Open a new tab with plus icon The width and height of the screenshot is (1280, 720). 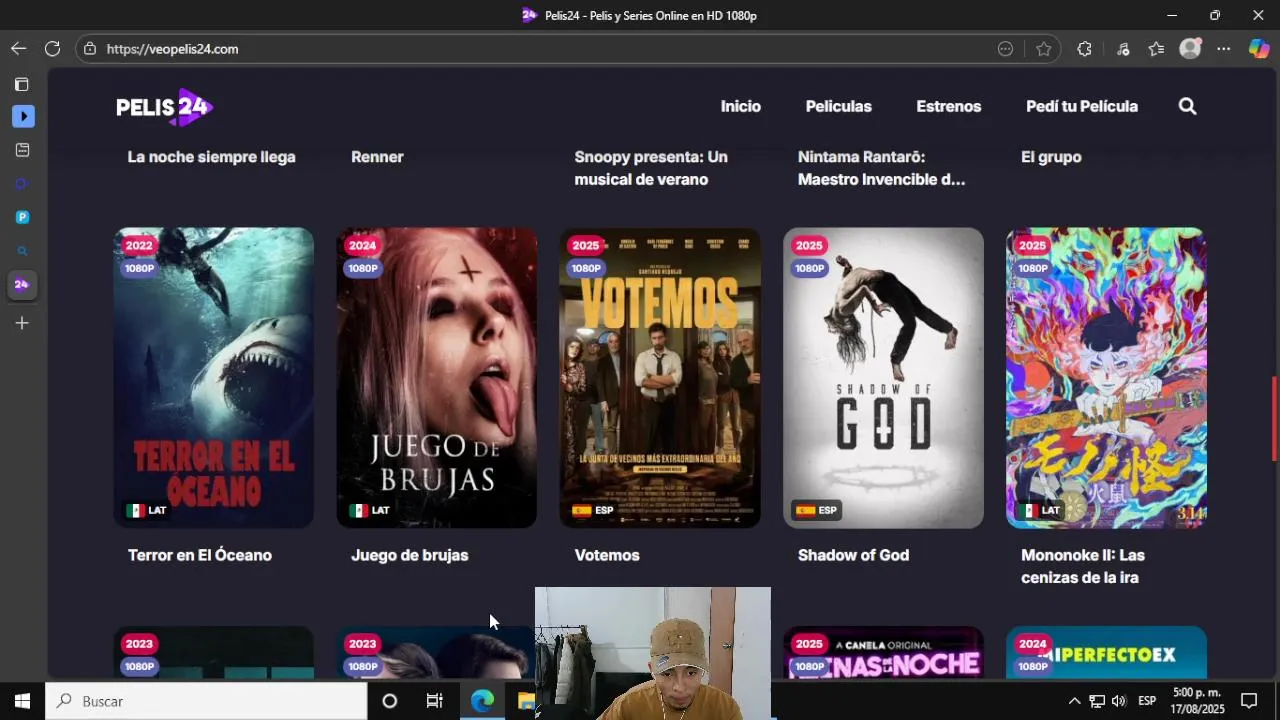pos(22,323)
